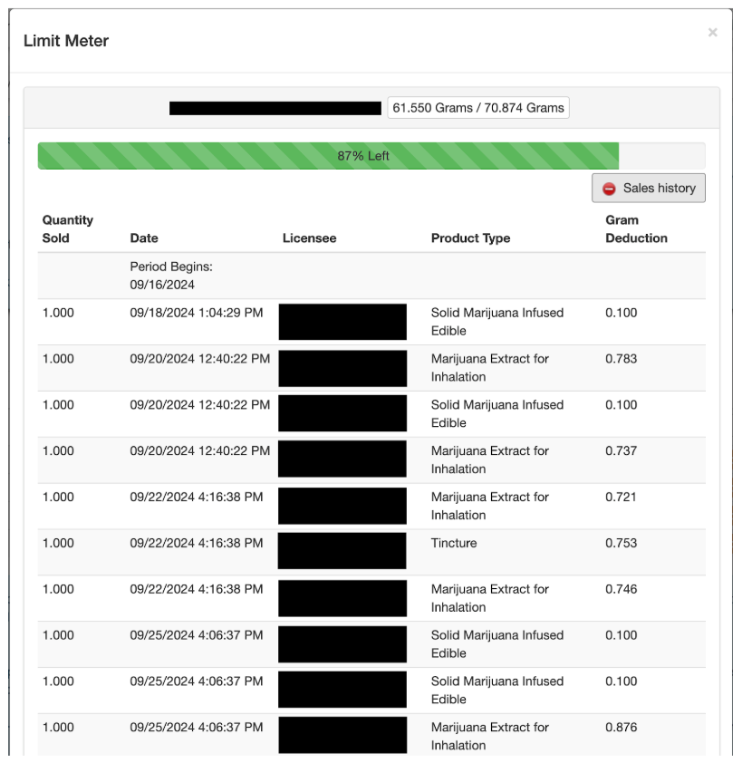Click the 0.783 gram deduction value

pos(621,359)
